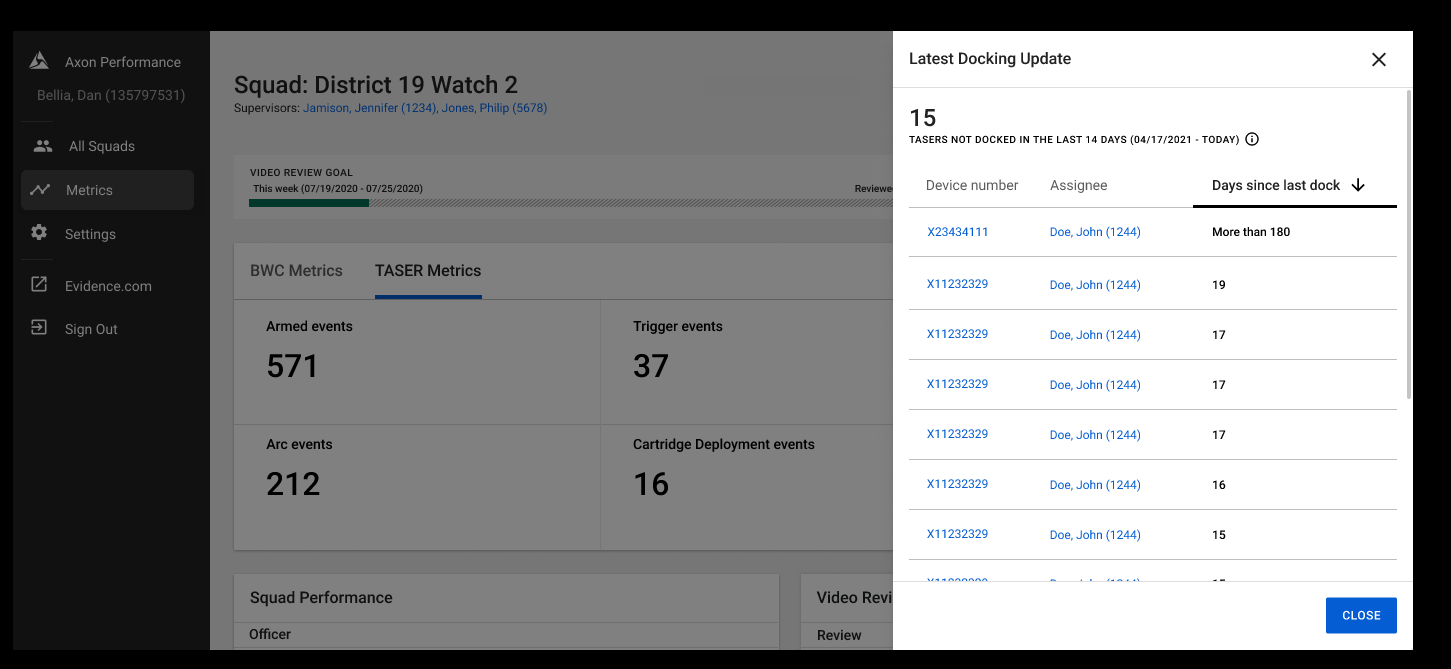Open assignee Doe, John (1244) in first row
The image size is (1451, 669).
click(1094, 231)
